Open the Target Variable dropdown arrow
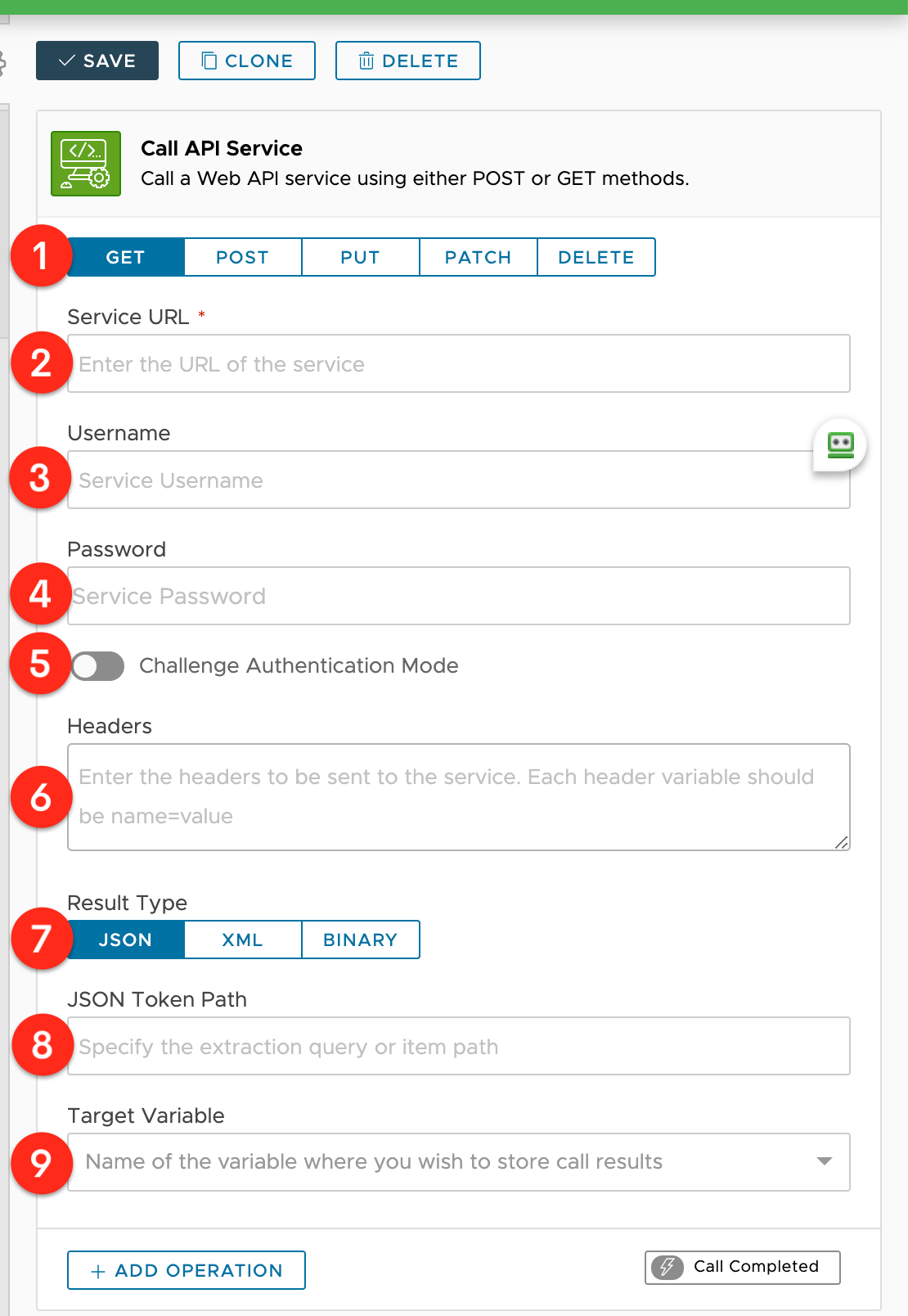908x1316 pixels. [825, 1161]
